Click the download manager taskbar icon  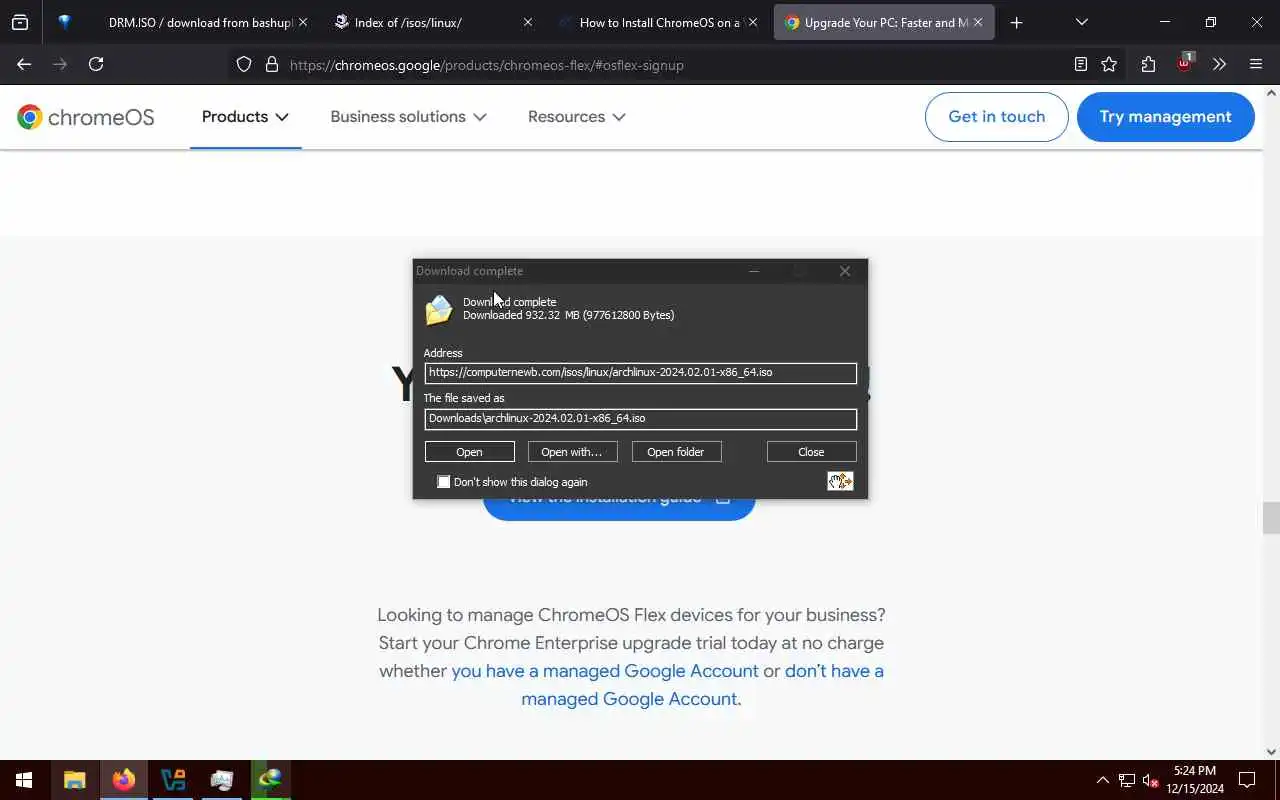[270, 780]
